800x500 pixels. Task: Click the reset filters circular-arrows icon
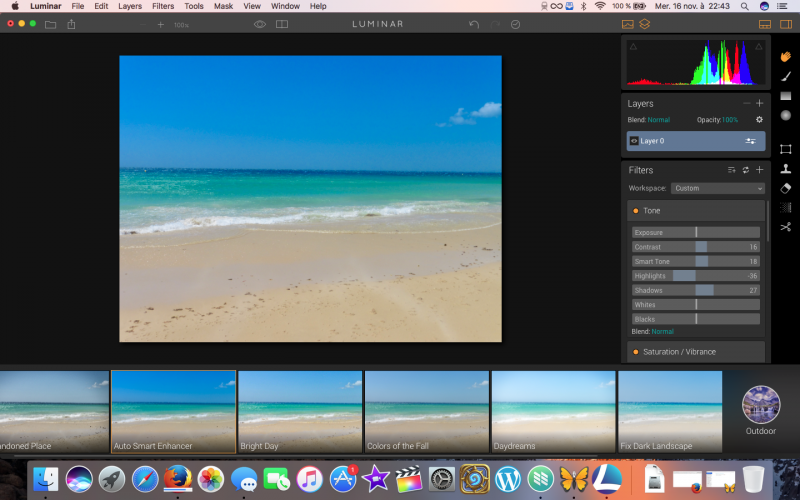(x=745, y=170)
